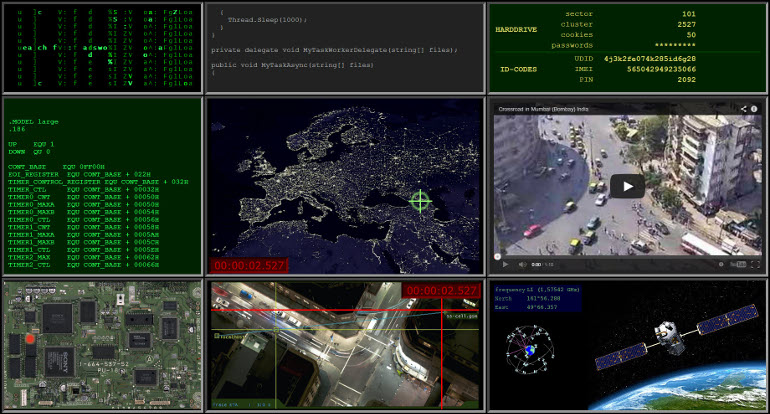This screenshot has height=414, width=770.
Task: Click the video progress bar scrubber handle
Action: [497, 256]
